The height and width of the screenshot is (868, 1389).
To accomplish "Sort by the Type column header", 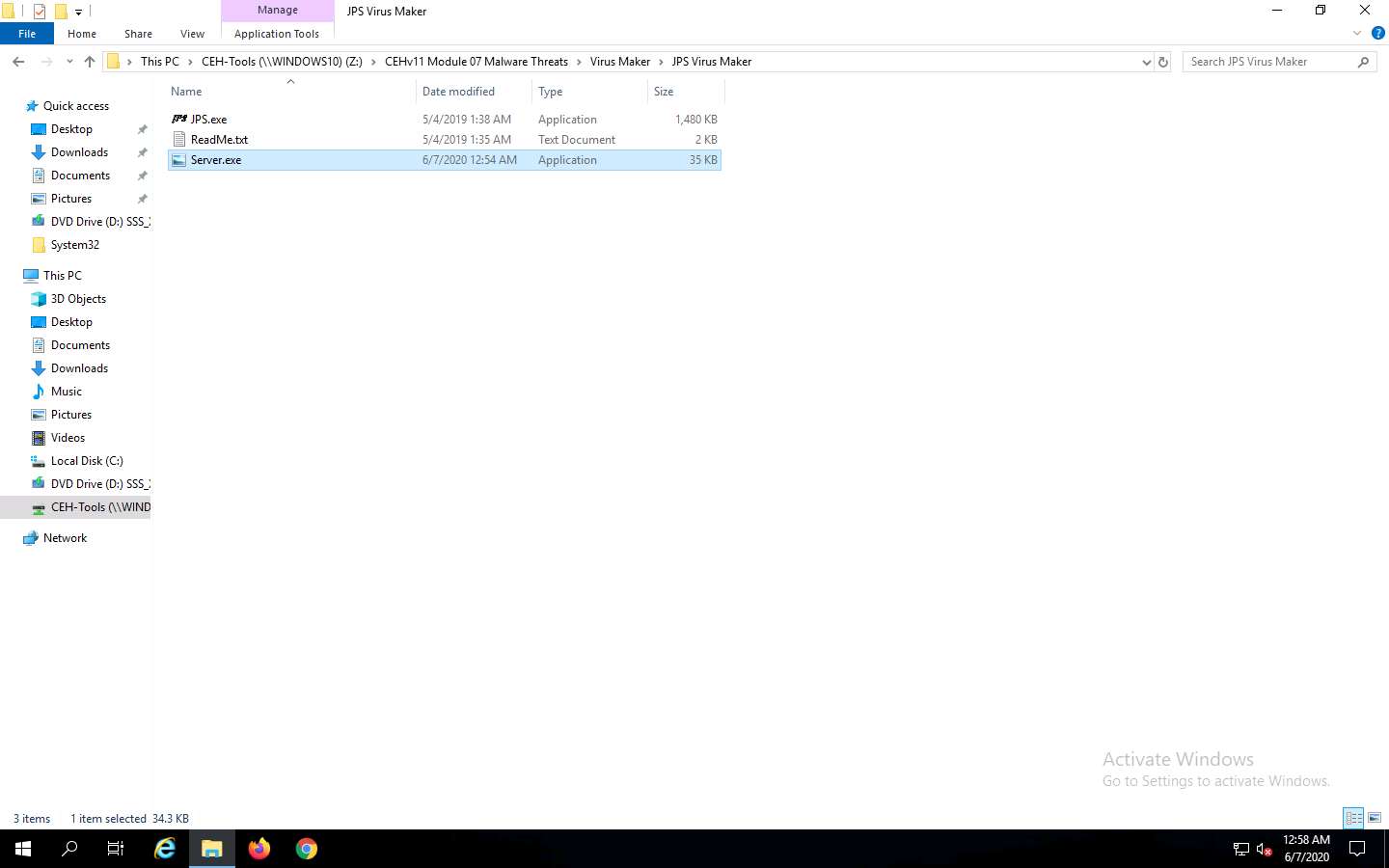I will tap(589, 92).
